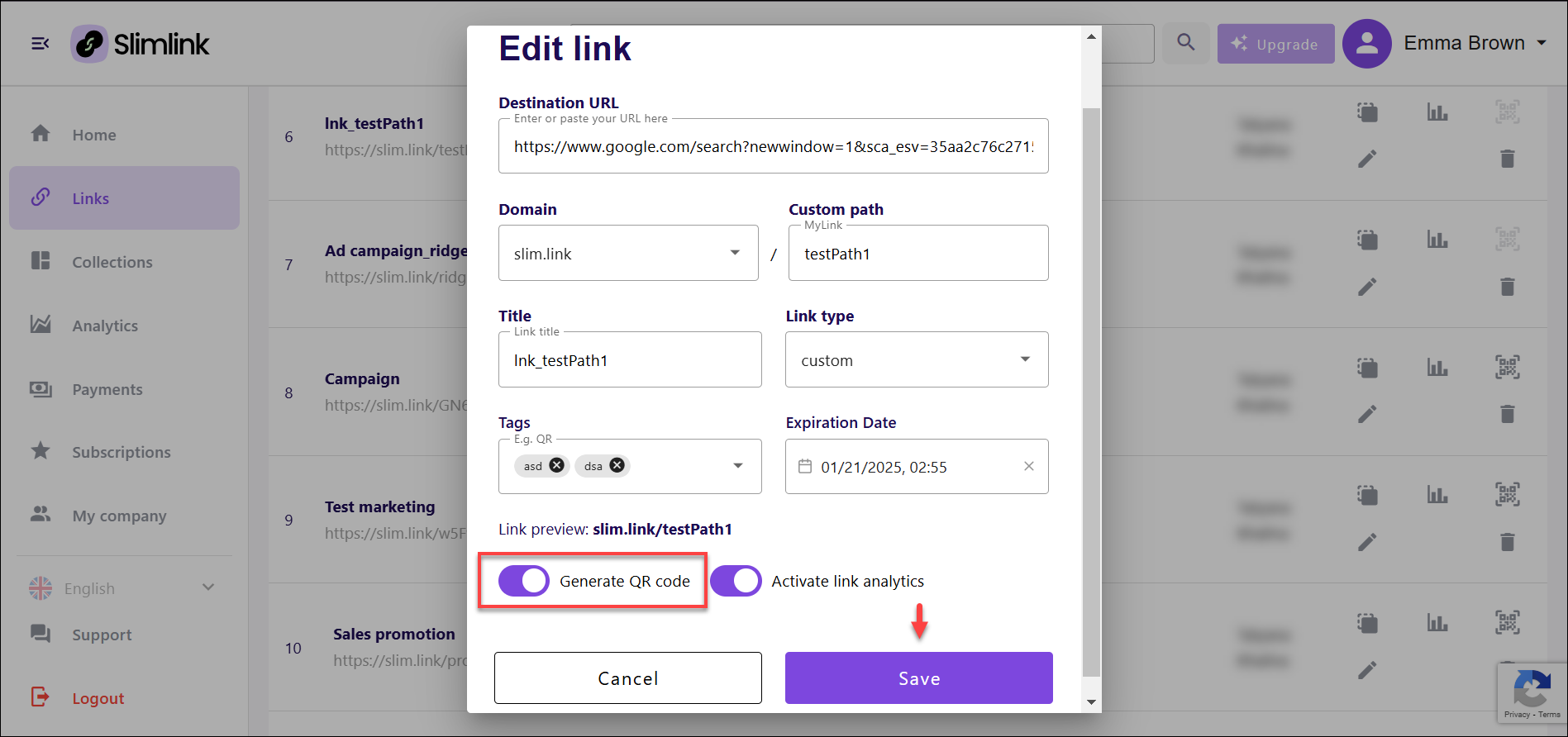Image resolution: width=1568 pixels, height=737 pixels.
Task: Delete trash icon for Ad campaign_ridge row
Action: coord(1508,287)
